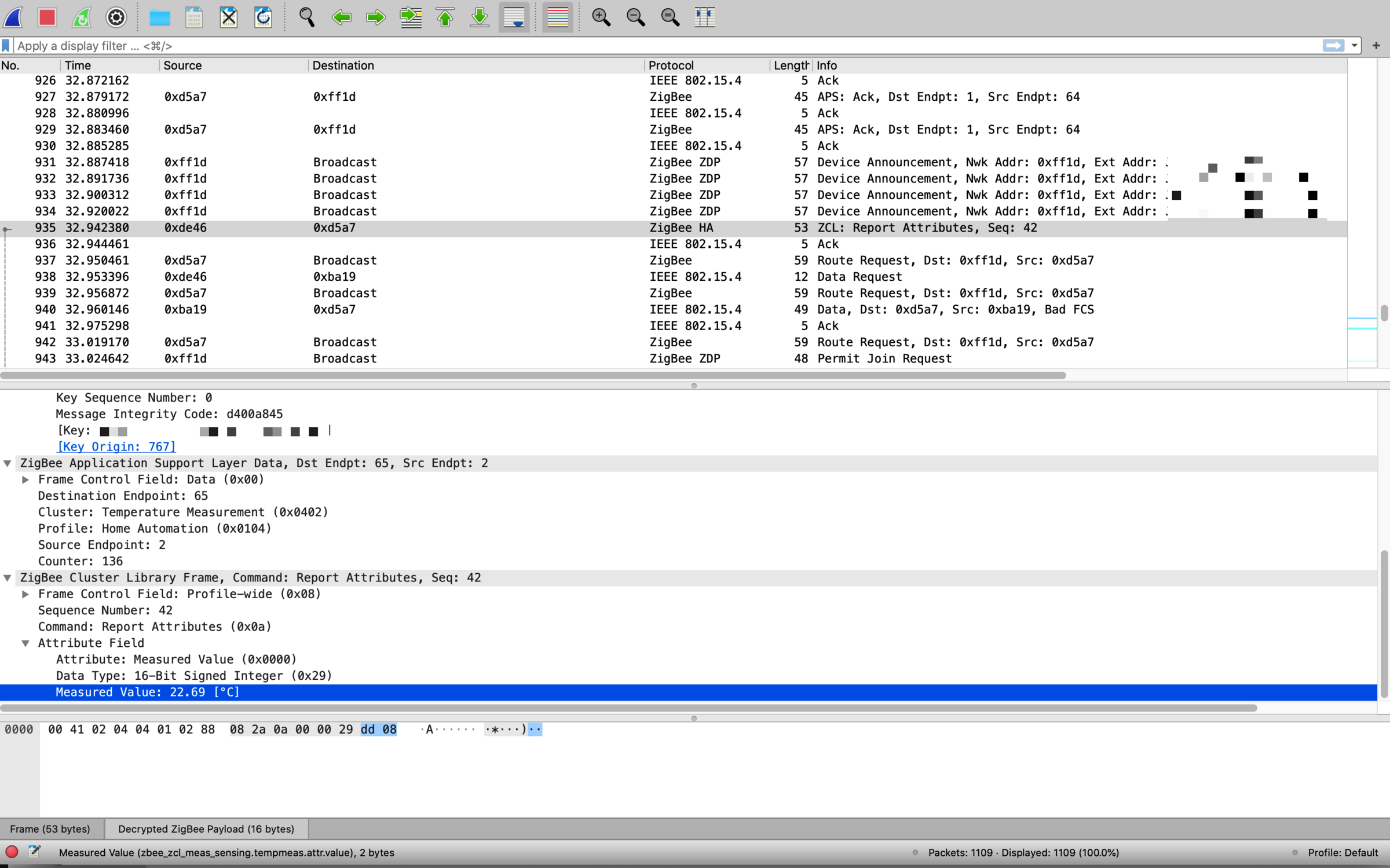This screenshot has width=1390, height=868.
Task: Select Cluster: Temperature Measurement (0x0402) line
Action: [x=183, y=512]
